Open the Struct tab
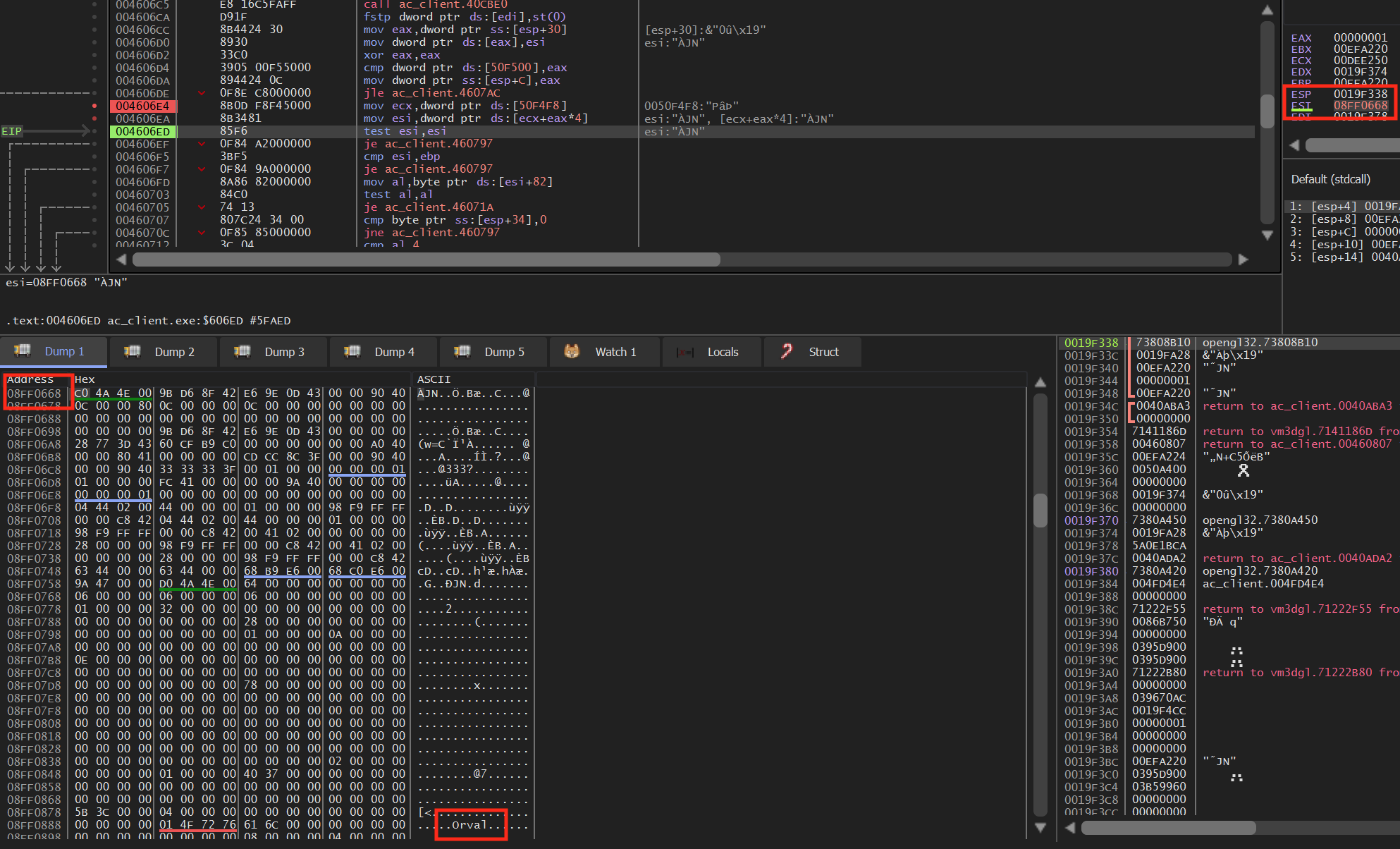The image size is (1400, 849). 813,351
